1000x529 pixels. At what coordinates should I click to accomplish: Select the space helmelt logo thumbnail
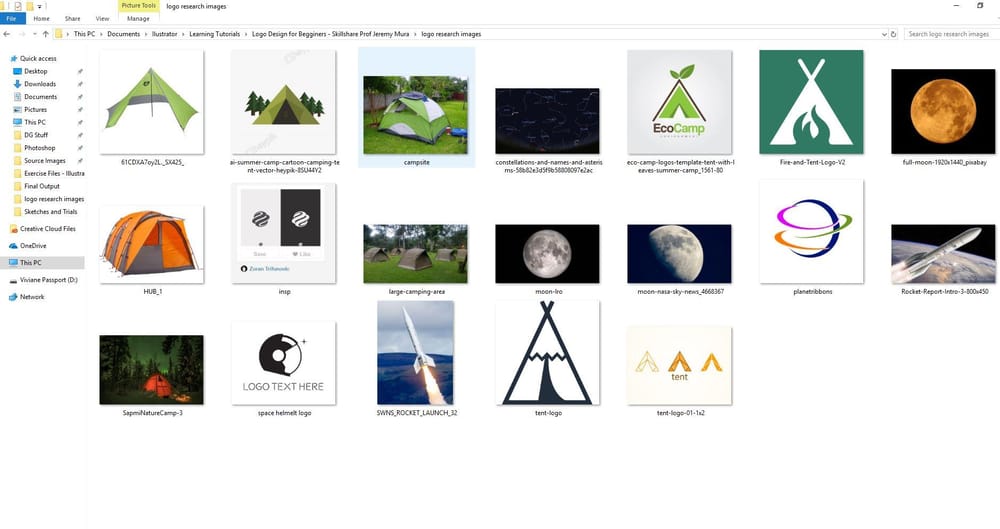tap(284, 363)
